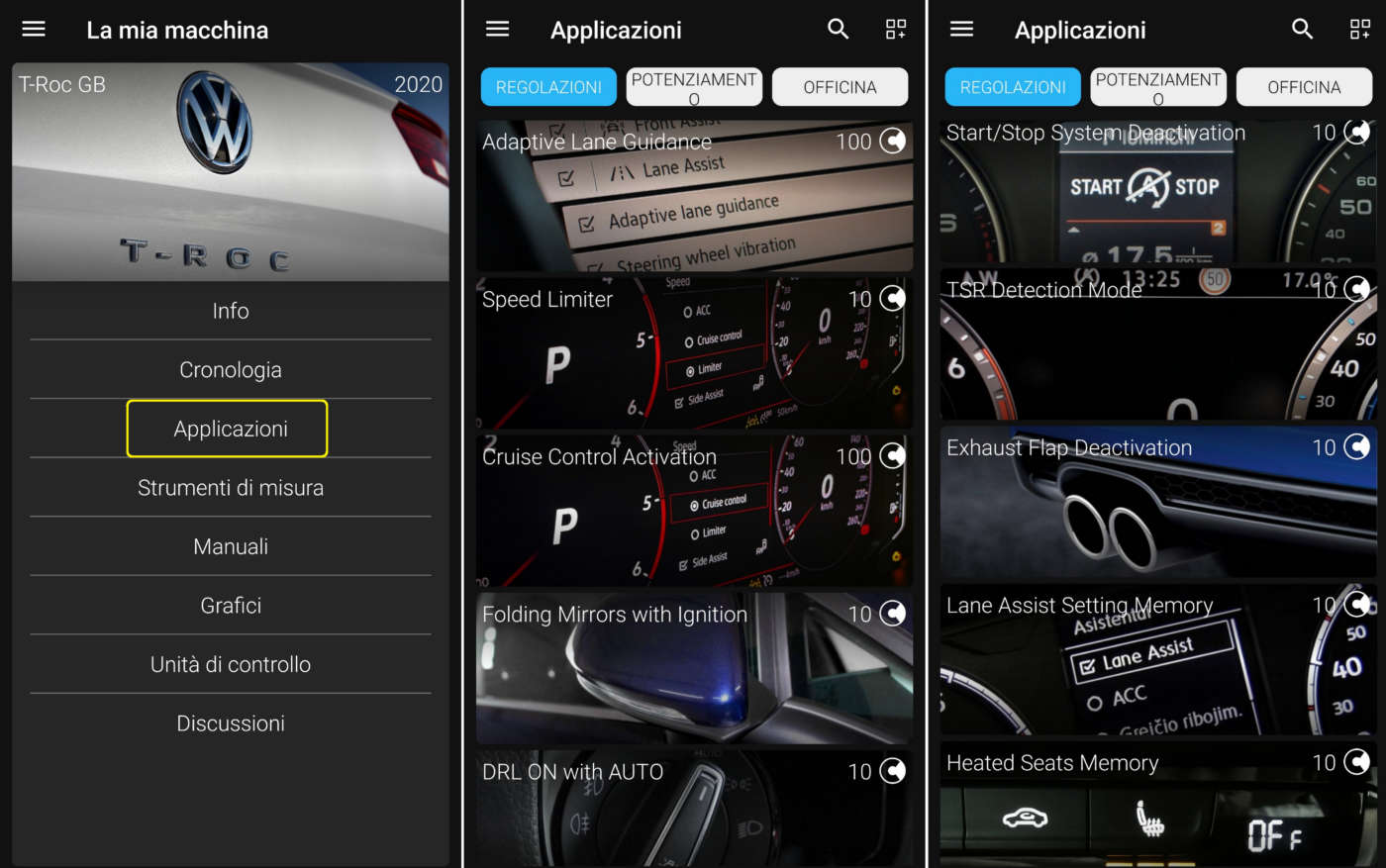Open the Lane Assist Setting Memory card
The image size is (1386, 868).
(x=1158, y=659)
